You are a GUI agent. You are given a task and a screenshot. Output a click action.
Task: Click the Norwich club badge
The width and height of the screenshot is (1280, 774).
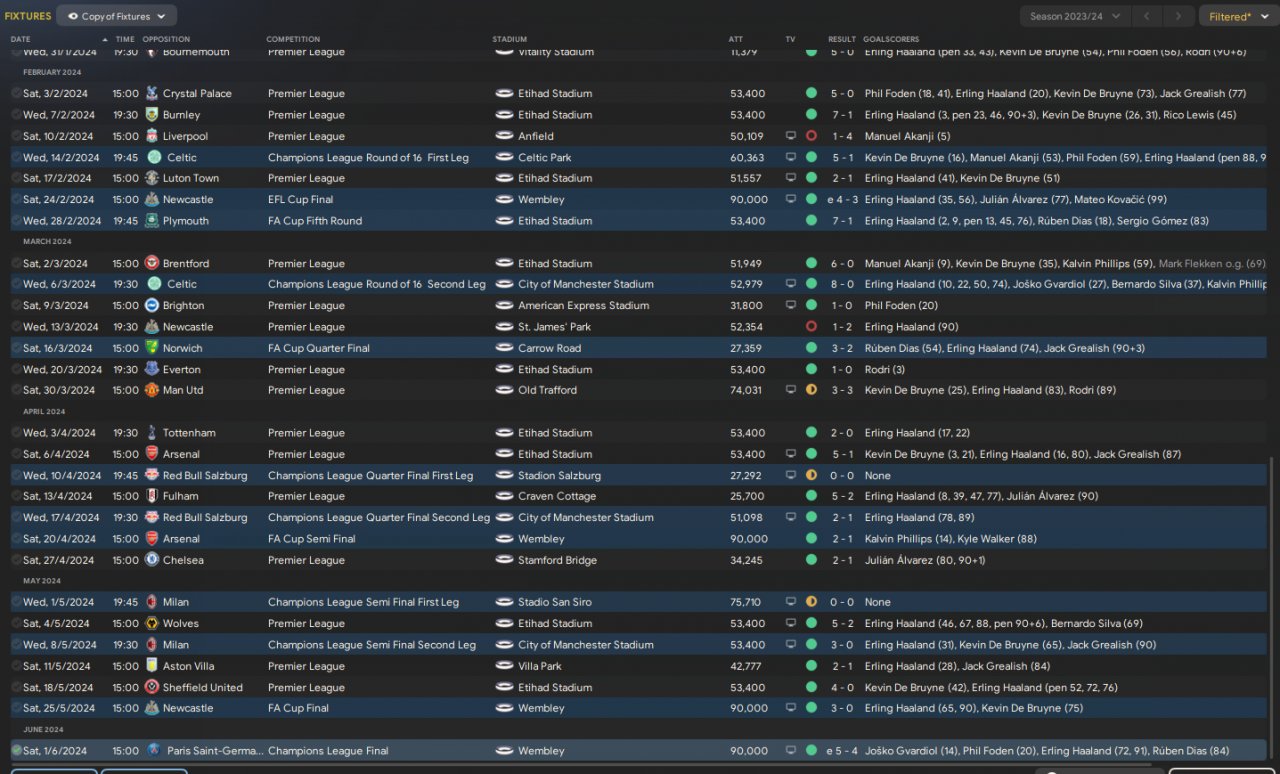tap(152, 348)
